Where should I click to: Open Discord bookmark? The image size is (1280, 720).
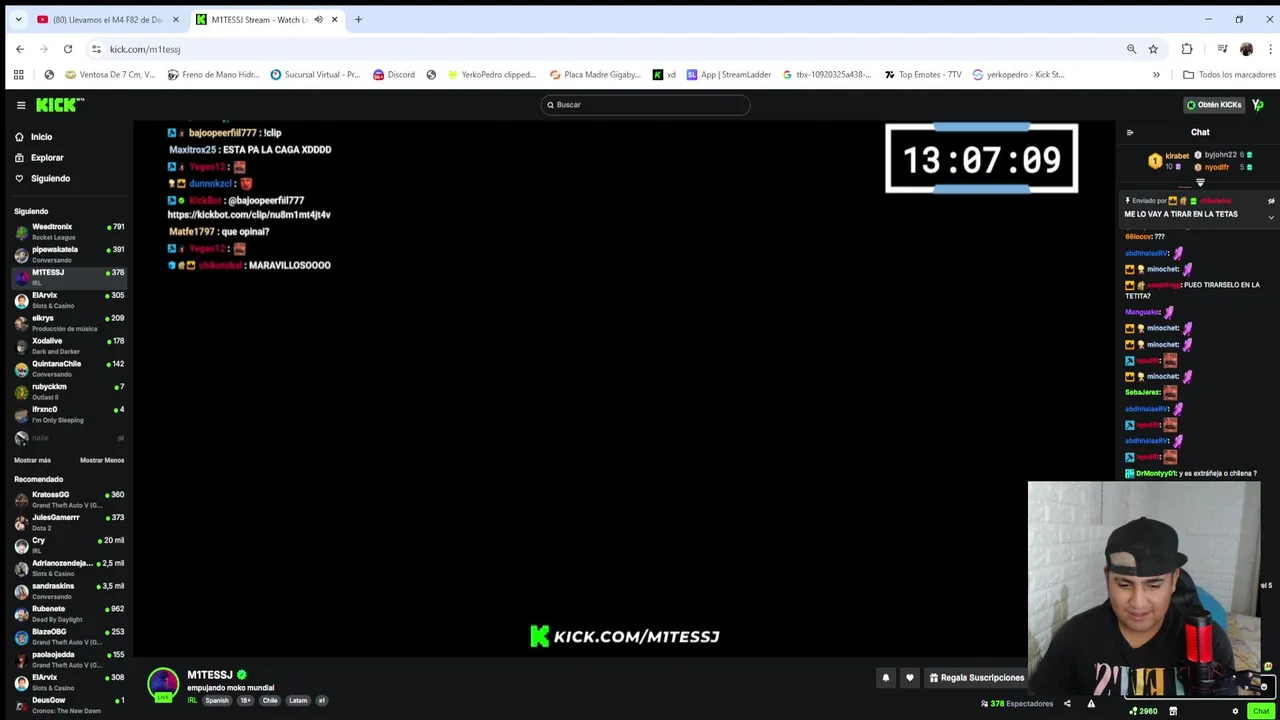coord(394,75)
